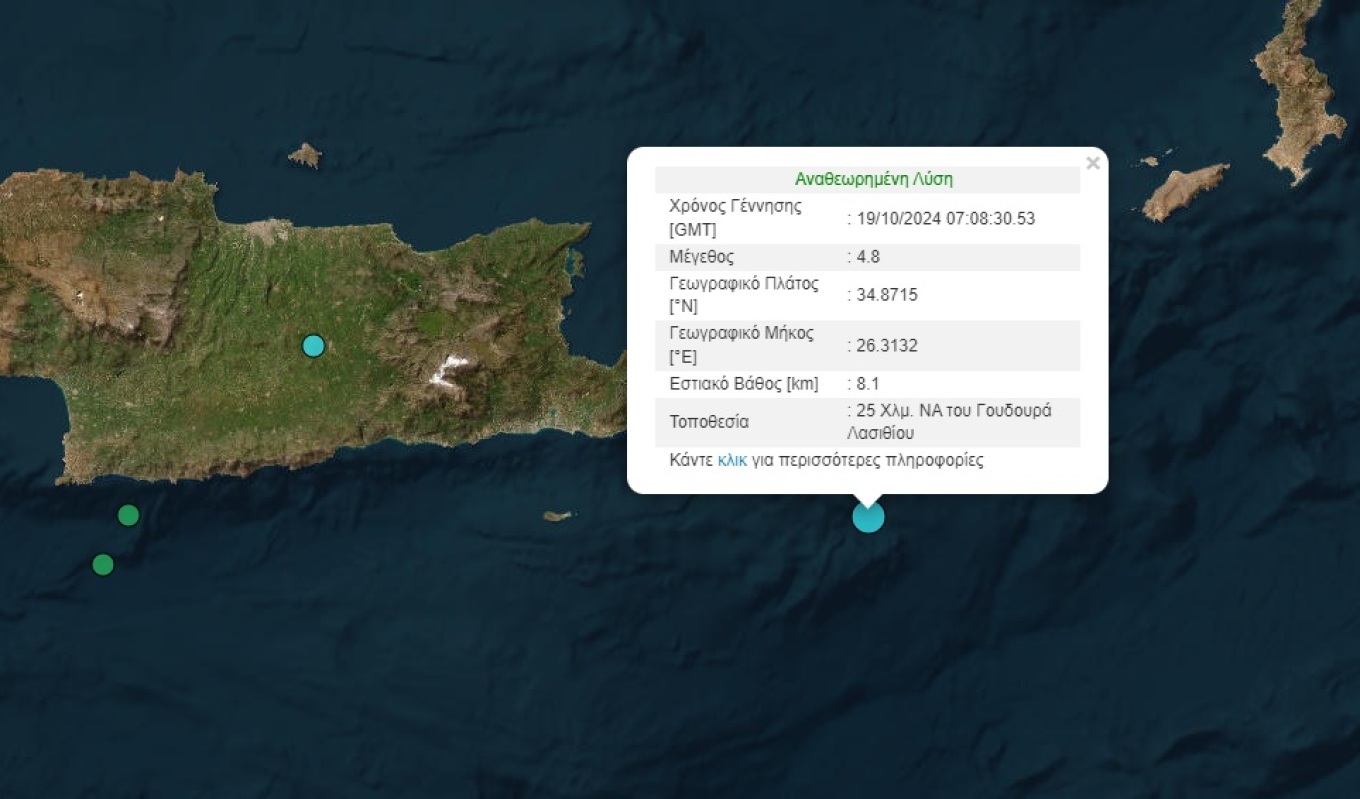The width and height of the screenshot is (1360, 799).
Task: Select the upper green marker southwest of Crete
Action: [128, 515]
